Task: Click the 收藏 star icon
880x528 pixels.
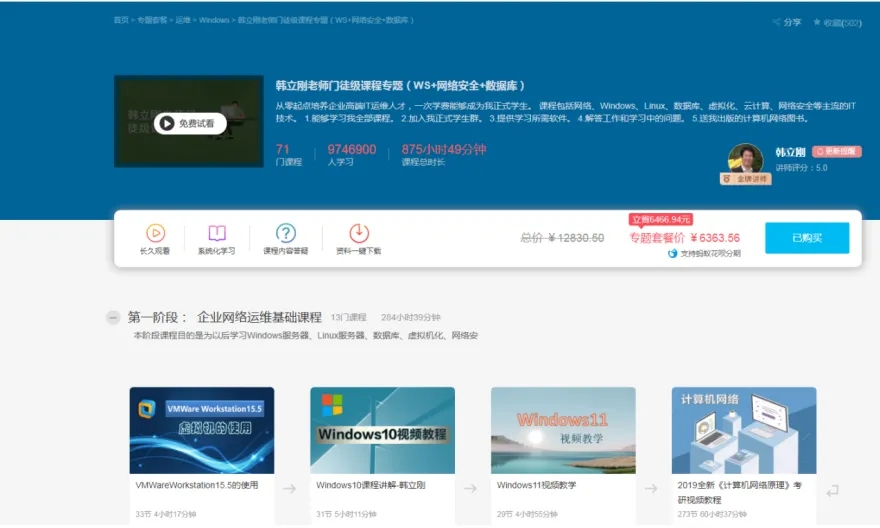Action: coord(817,22)
